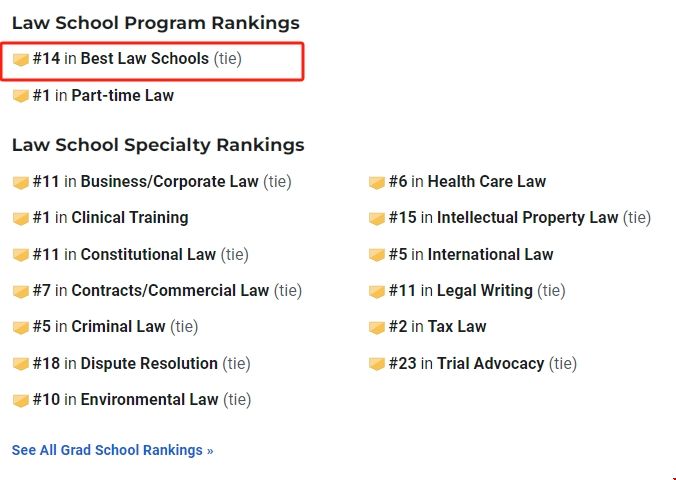
Task: Click the badge icon next to Clinical Training
Action: 20,218
